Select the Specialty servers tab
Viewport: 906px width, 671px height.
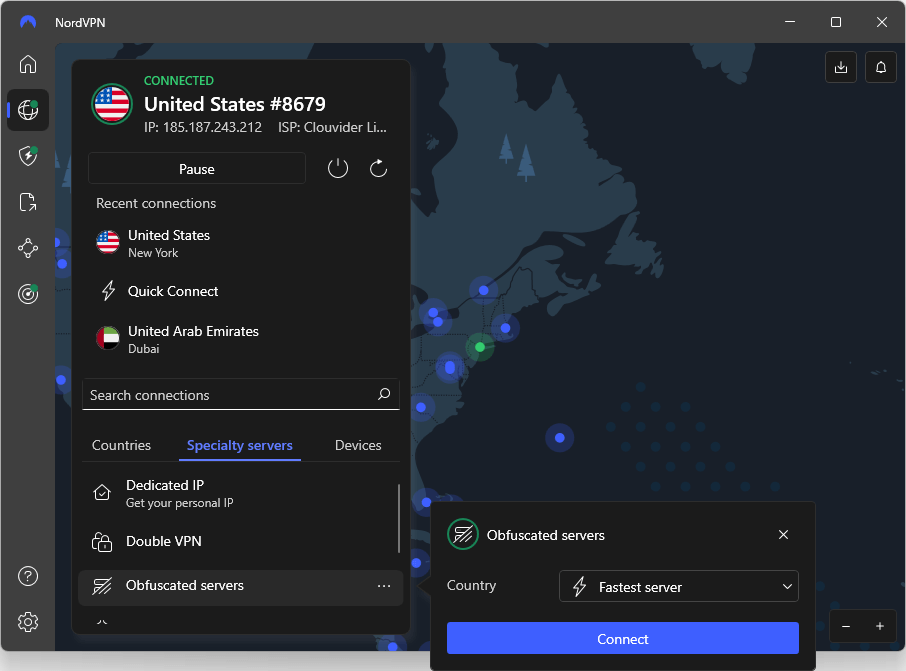click(x=240, y=445)
